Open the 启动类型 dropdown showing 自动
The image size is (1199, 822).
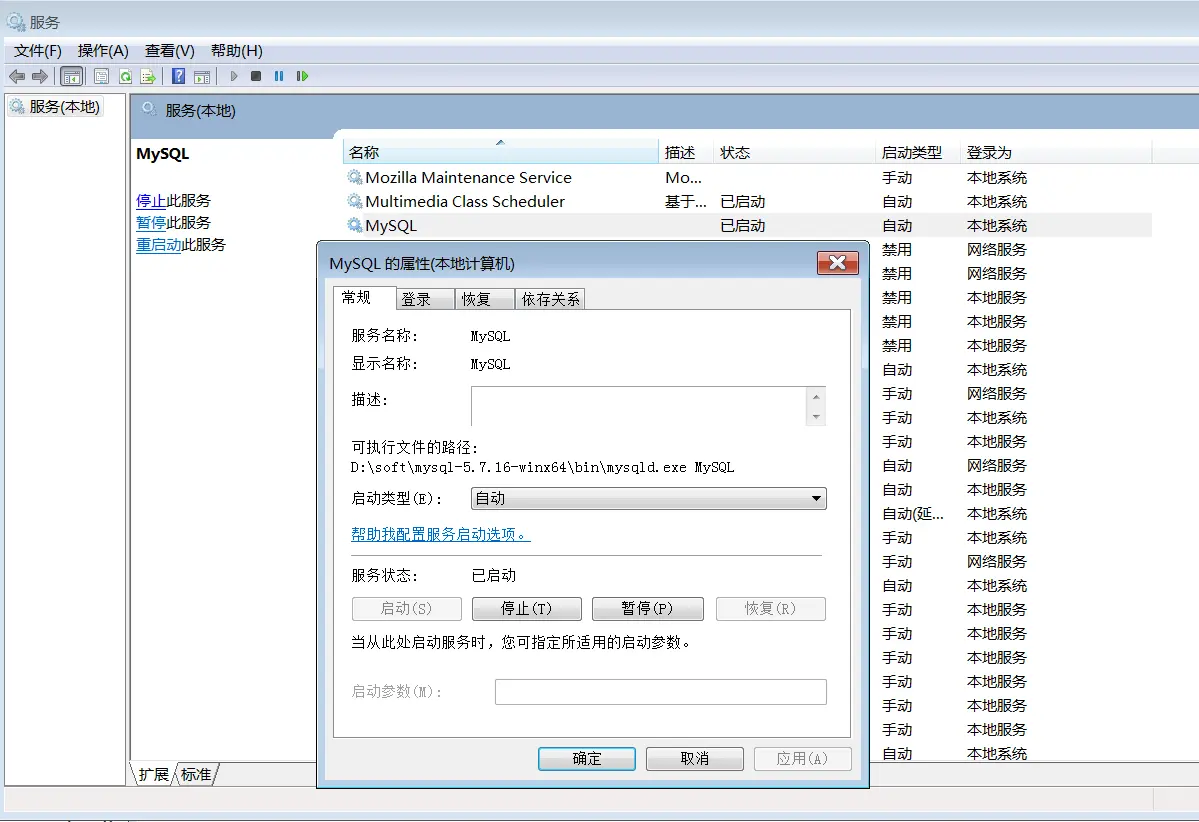tap(648, 499)
